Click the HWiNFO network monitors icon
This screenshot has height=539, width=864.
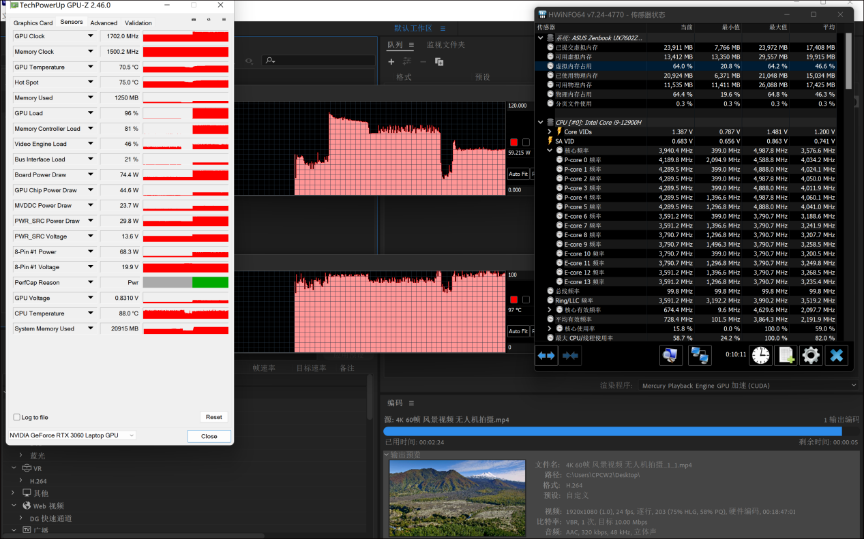coord(699,355)
